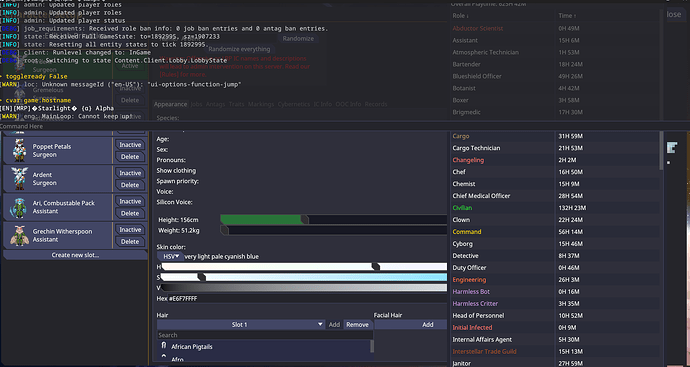Select Ardent character sprite
This screenshot has width=690, height=367.
pyautogui.click(x=19, y=179)
